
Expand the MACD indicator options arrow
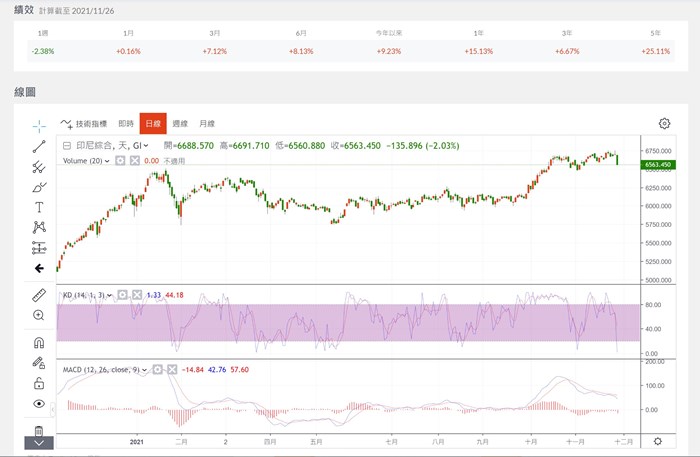point(145,369)
